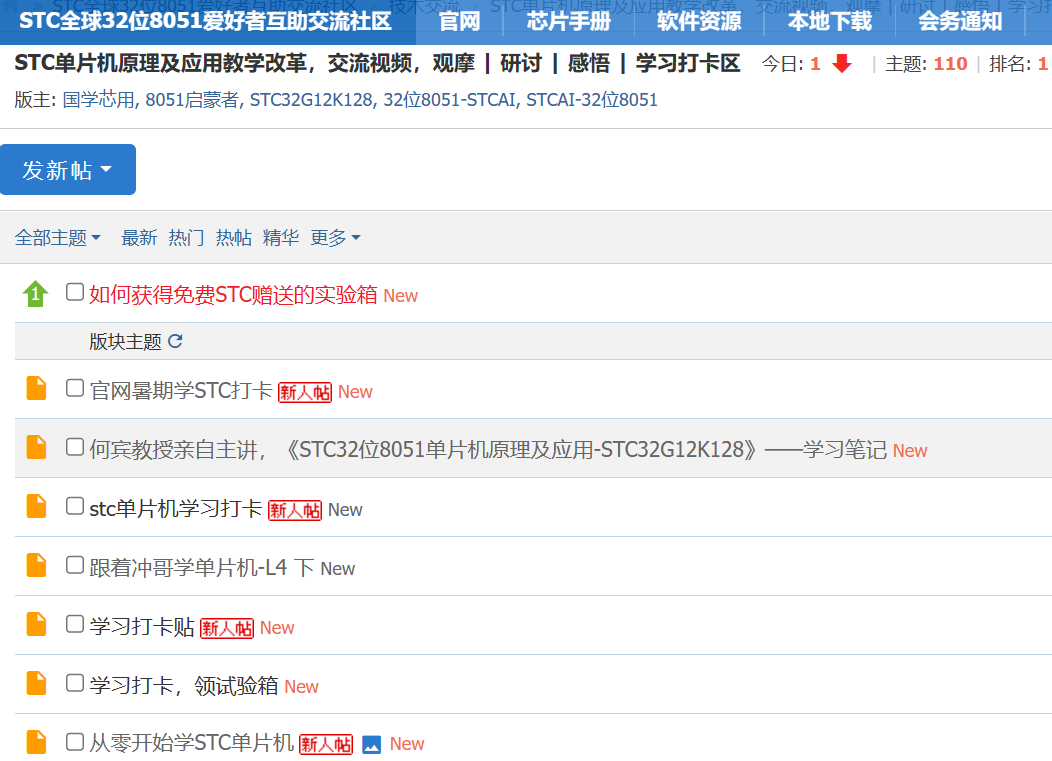Click 新人帖 badge on 从零开始学STC单片机
The height and width of the screenshot is (761, 1052).
(326, 744)
